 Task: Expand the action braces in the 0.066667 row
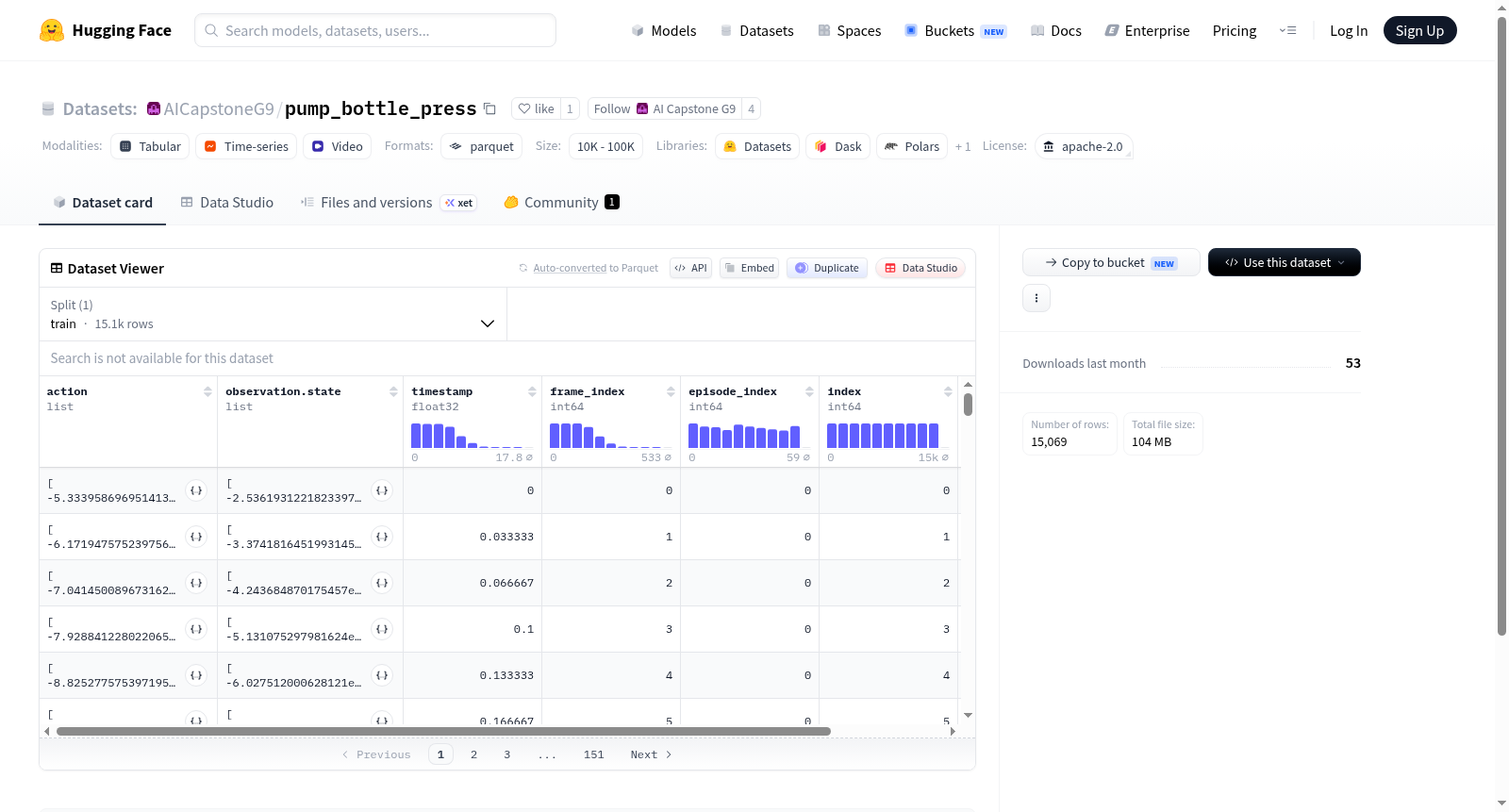(196, 583)
